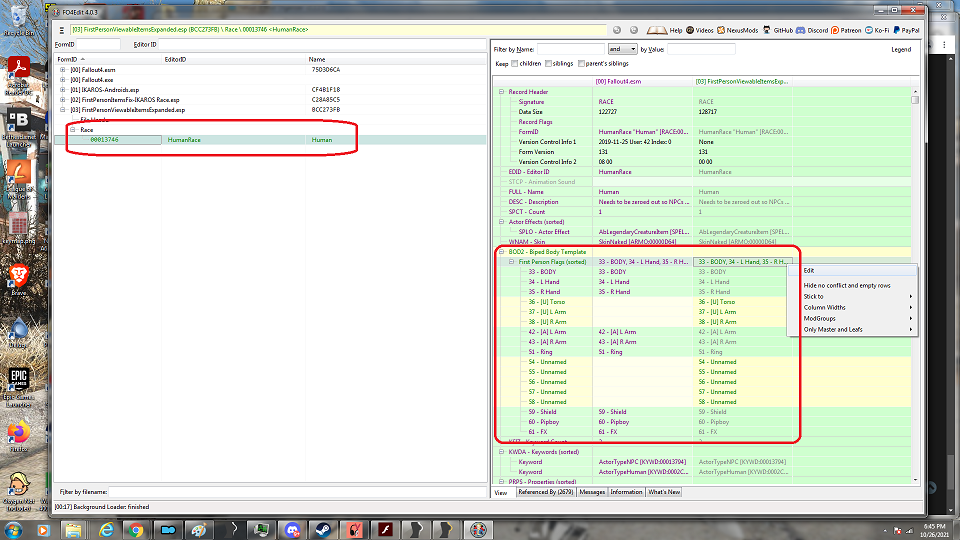Viewport: 960px width, 540px height.
Task: Collapse [03] FirstPersonViewableItemsExpanded.esp node
Action: [x=62, y=110]
